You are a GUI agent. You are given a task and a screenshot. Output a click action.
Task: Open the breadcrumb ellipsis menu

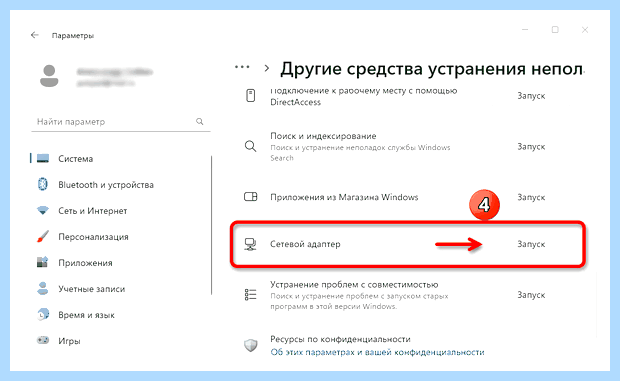pyautogui.click(x=242, y=67)
